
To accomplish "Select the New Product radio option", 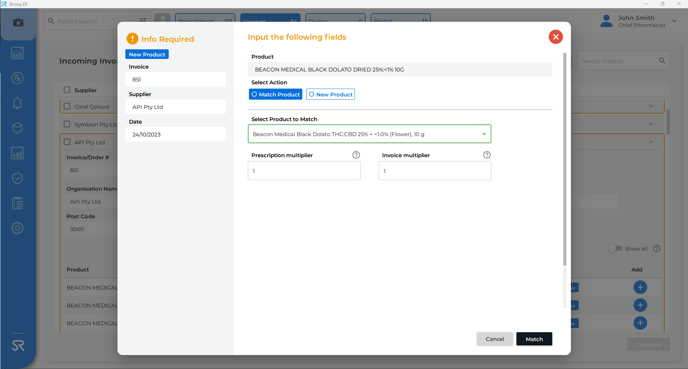I will click(x=330, y=94).
